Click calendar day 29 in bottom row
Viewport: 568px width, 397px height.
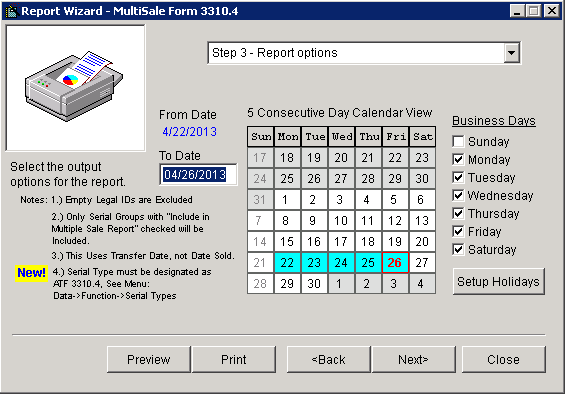pyautogui.click(x=287, y=284)
